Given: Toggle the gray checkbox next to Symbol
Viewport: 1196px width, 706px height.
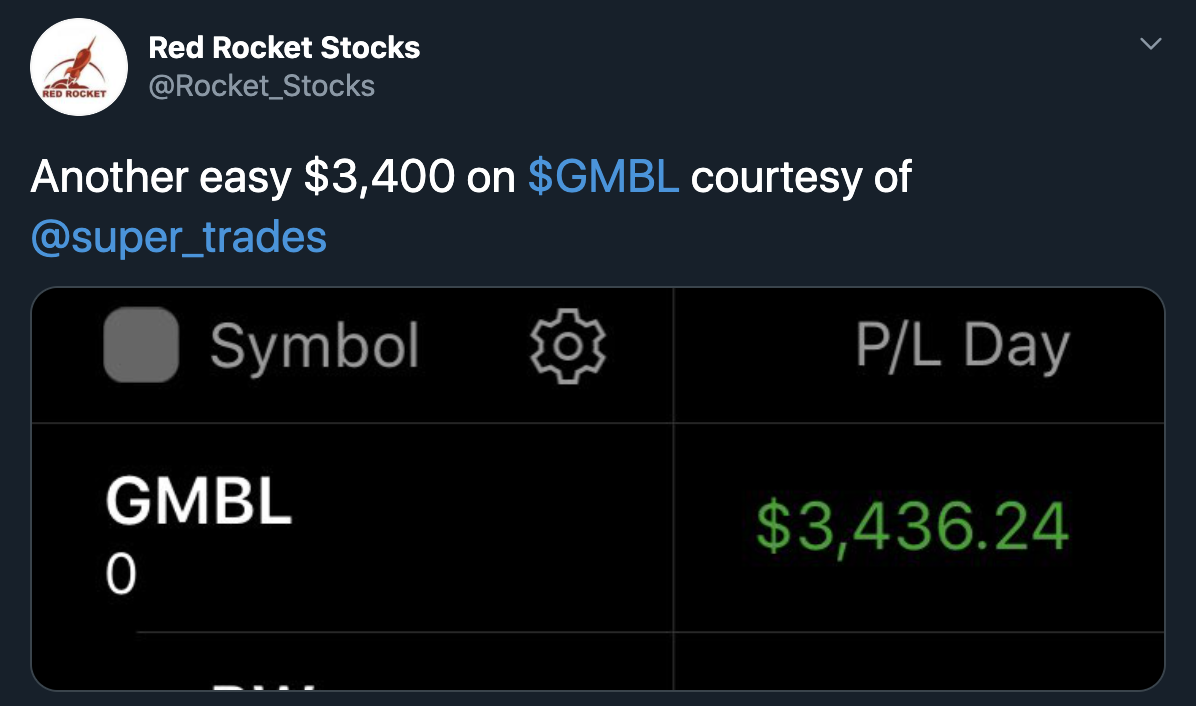Looking at the screenshot, I should coord(141,345).
